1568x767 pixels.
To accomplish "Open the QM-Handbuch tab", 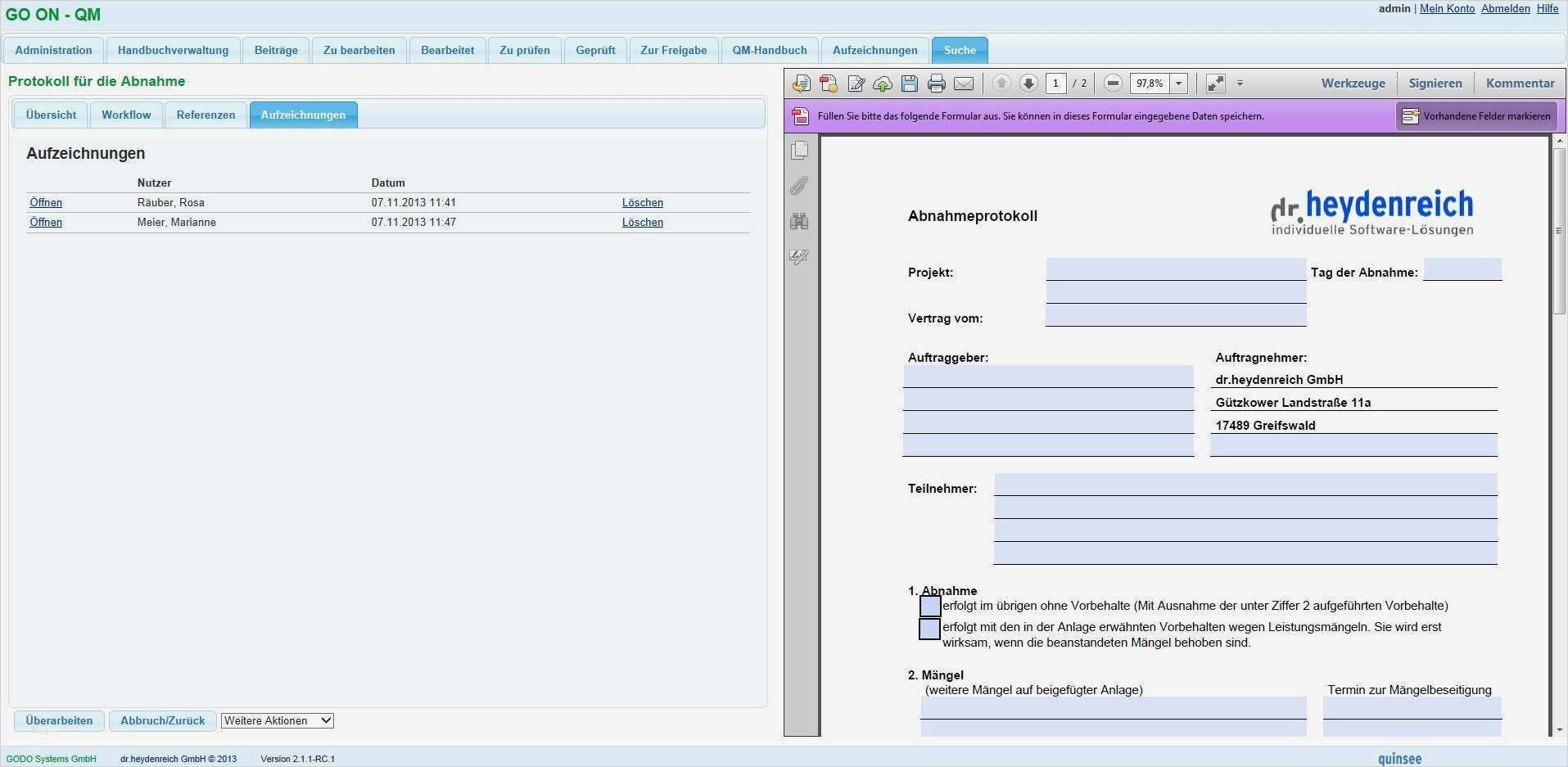I will click(x=770, y=50).
